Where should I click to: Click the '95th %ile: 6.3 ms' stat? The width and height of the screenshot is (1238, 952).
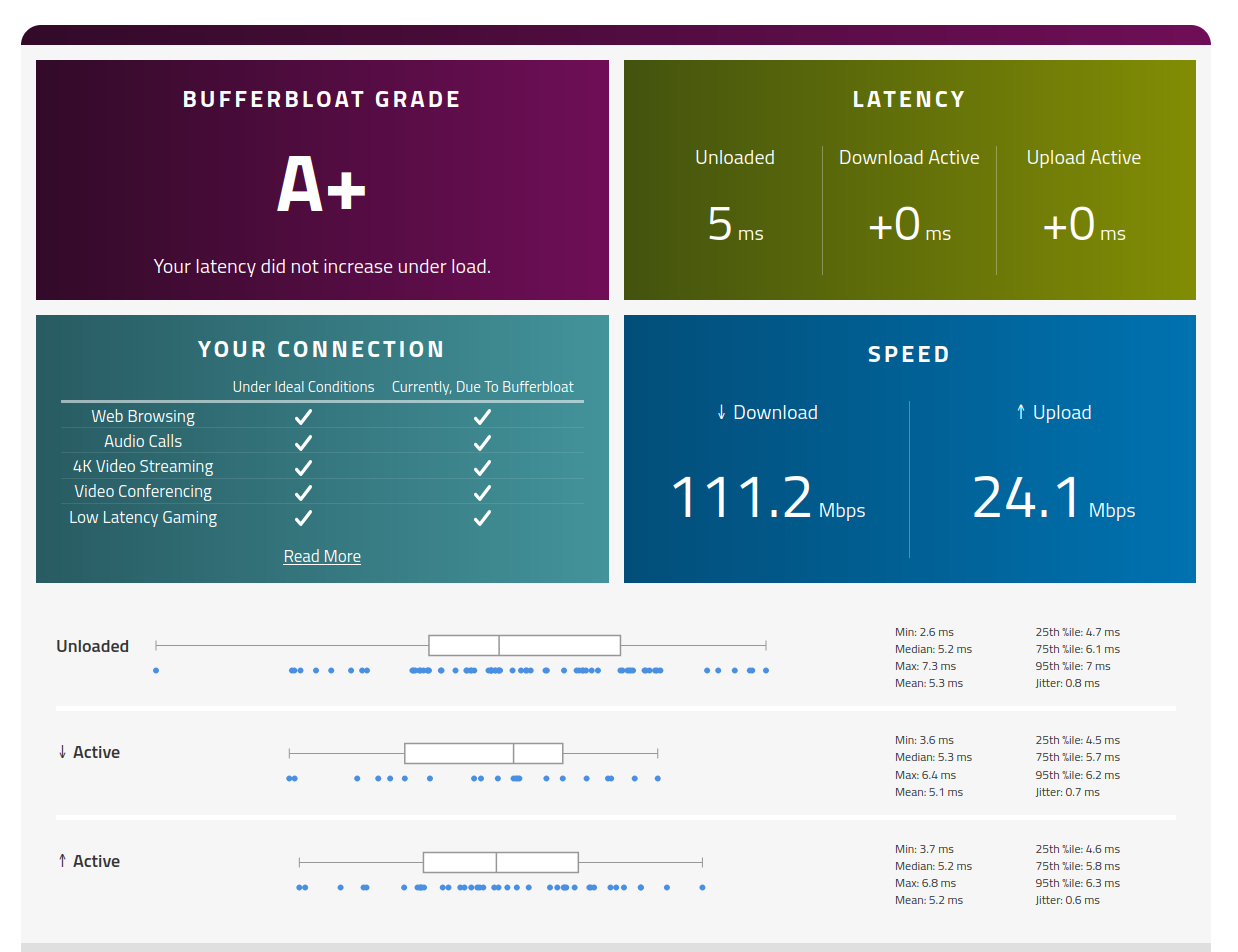1077,883
